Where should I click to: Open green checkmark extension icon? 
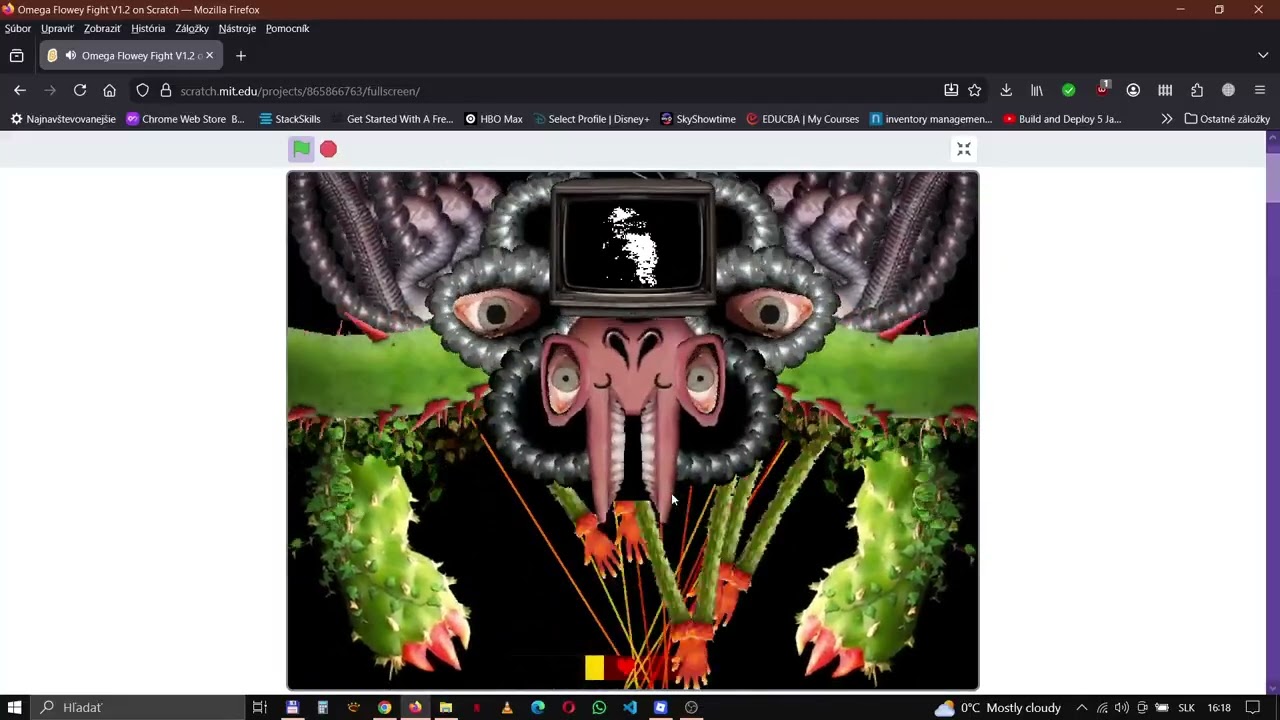click(x=1069, y=90)
